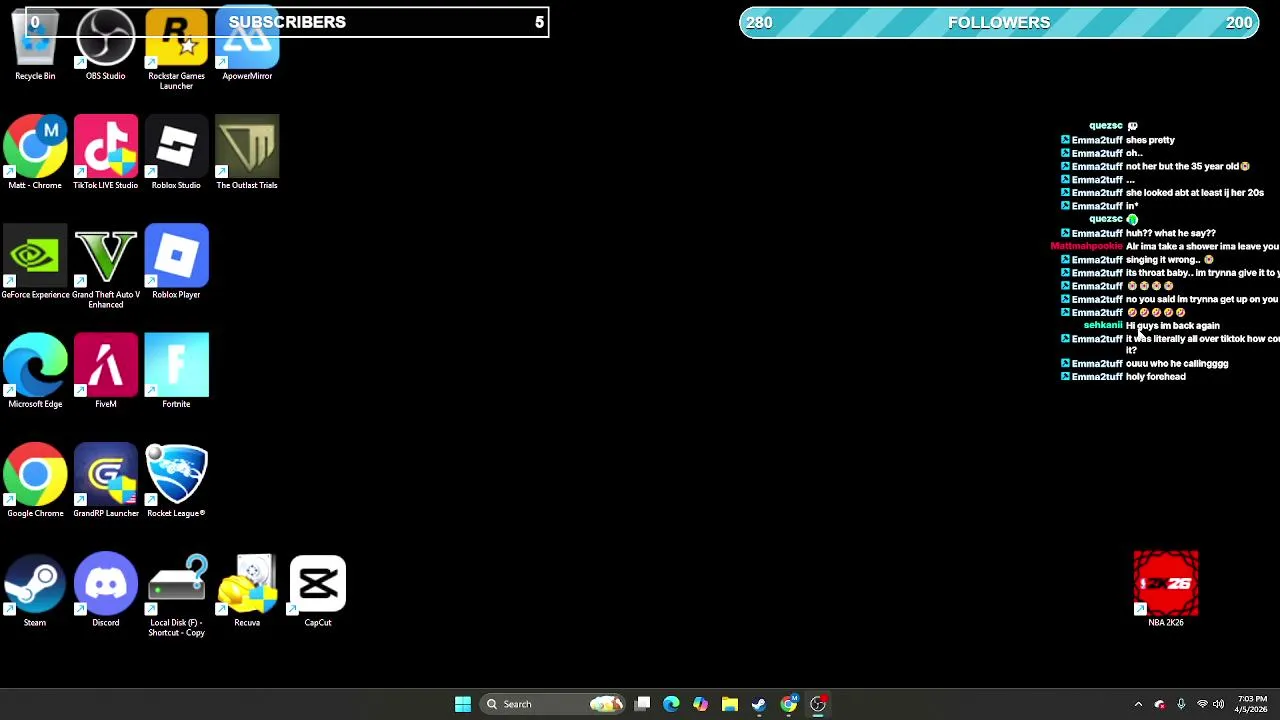Click chat message 'huh?? what he say??'
Image resolution: width=1280 pixels, height=720 pixels.
point(1171,233)
